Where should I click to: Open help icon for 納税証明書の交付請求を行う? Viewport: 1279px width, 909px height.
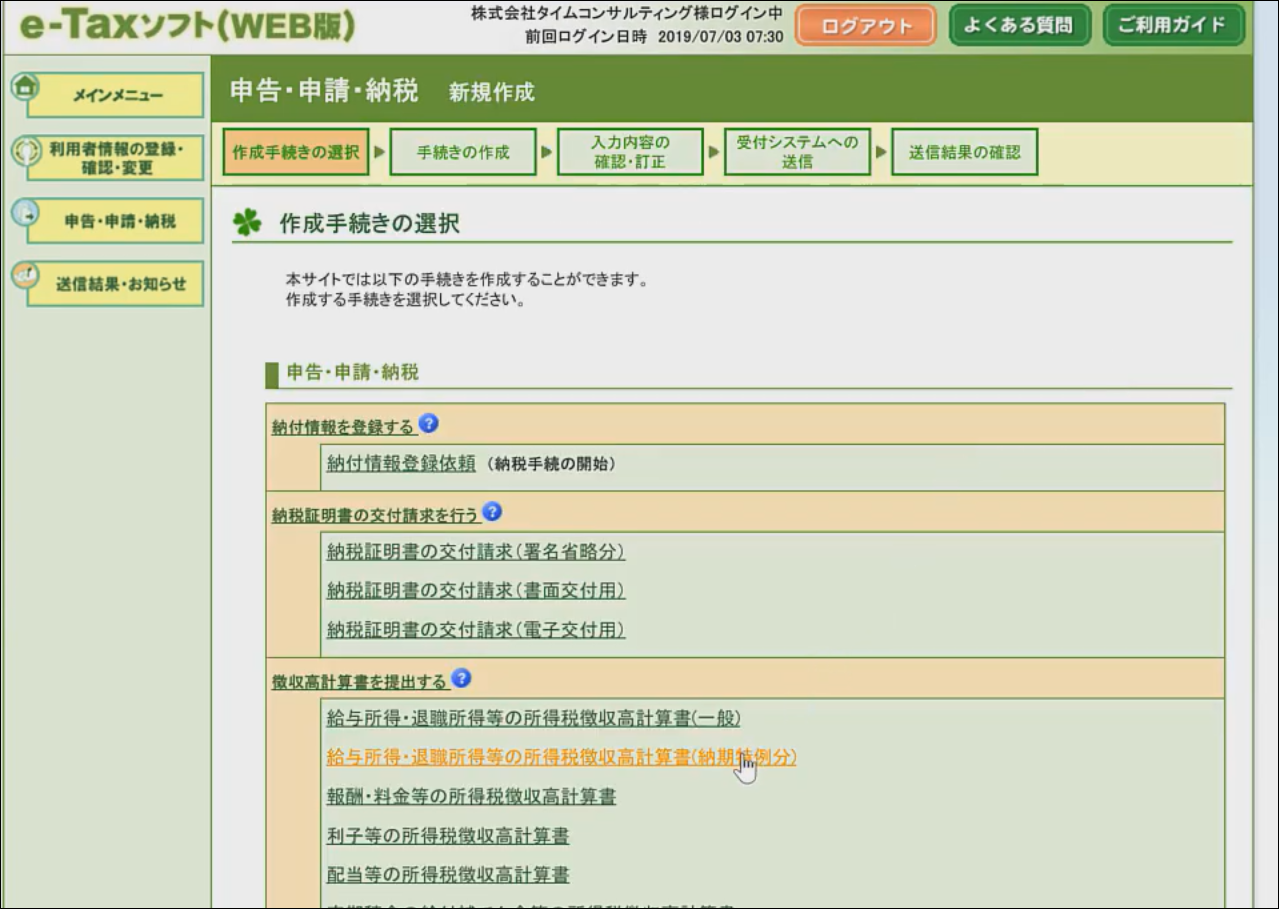(492, 513)
